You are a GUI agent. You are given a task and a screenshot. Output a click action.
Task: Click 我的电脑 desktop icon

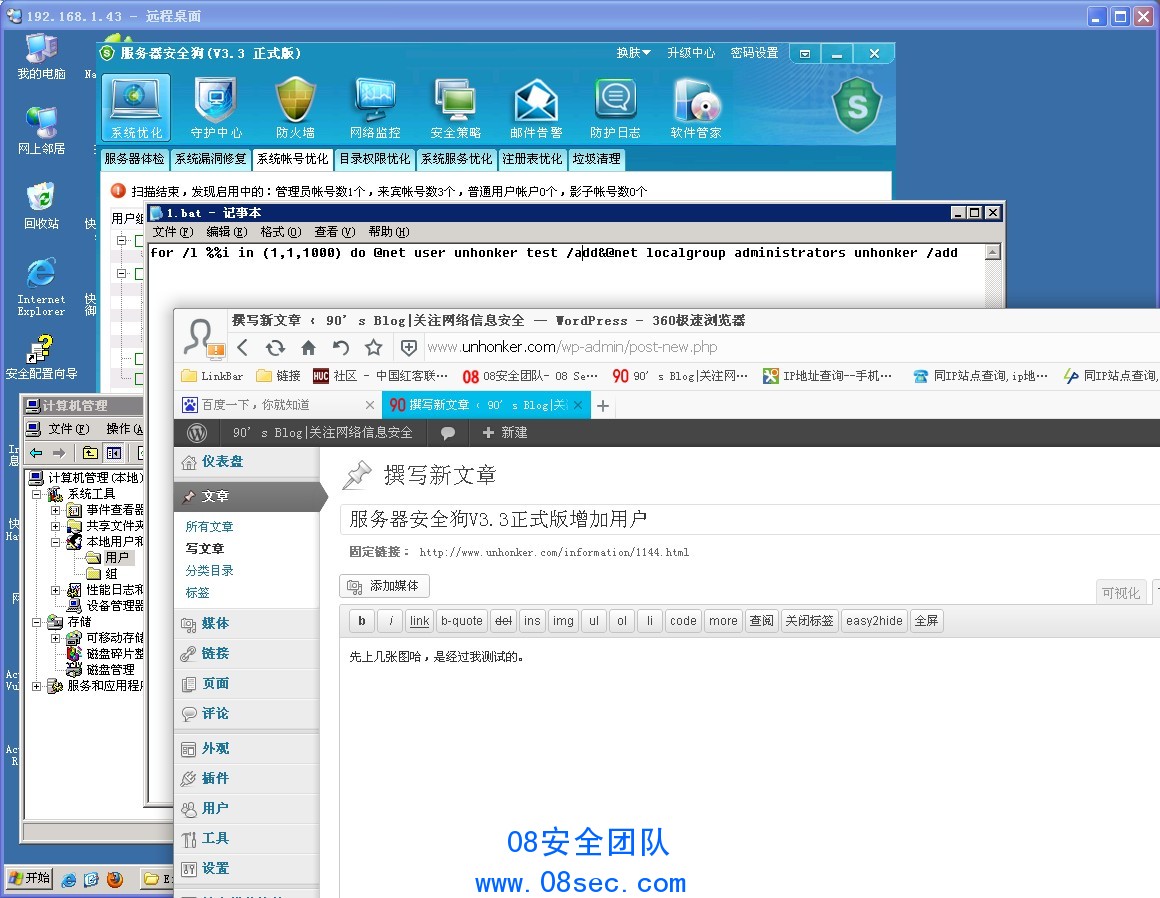[x=41, y=56]
